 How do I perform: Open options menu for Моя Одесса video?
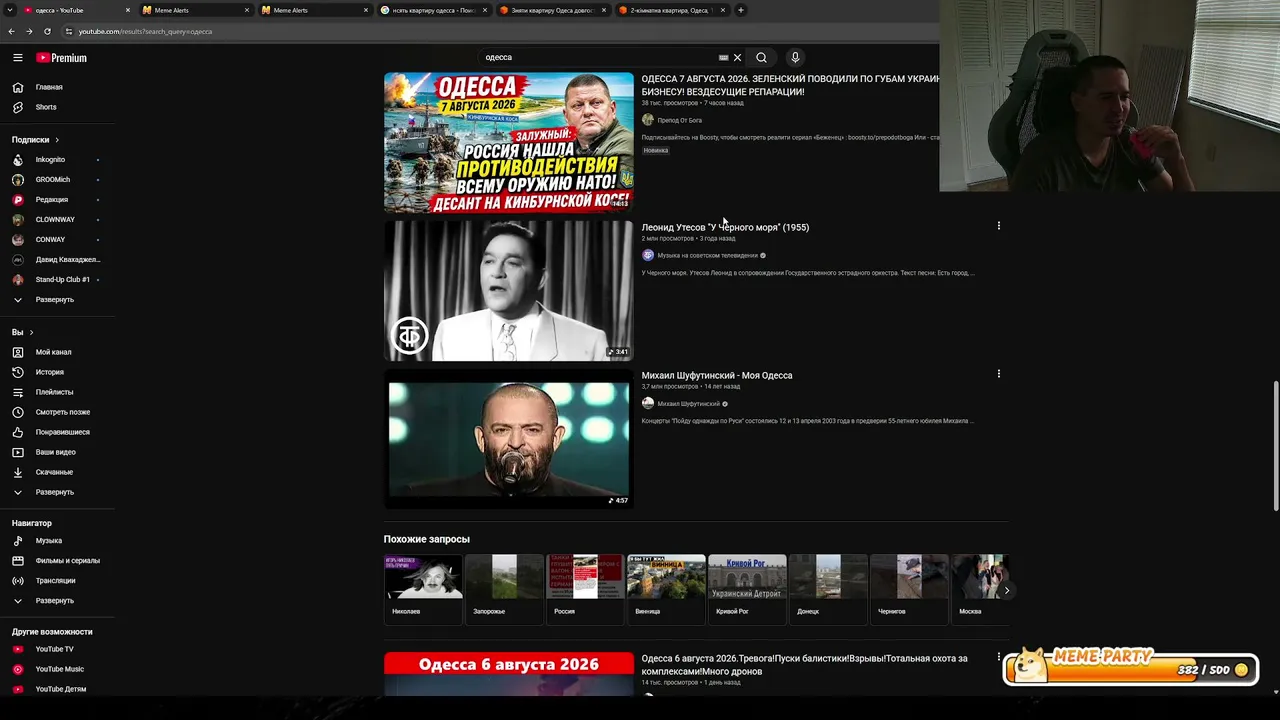tap(998, 374)
